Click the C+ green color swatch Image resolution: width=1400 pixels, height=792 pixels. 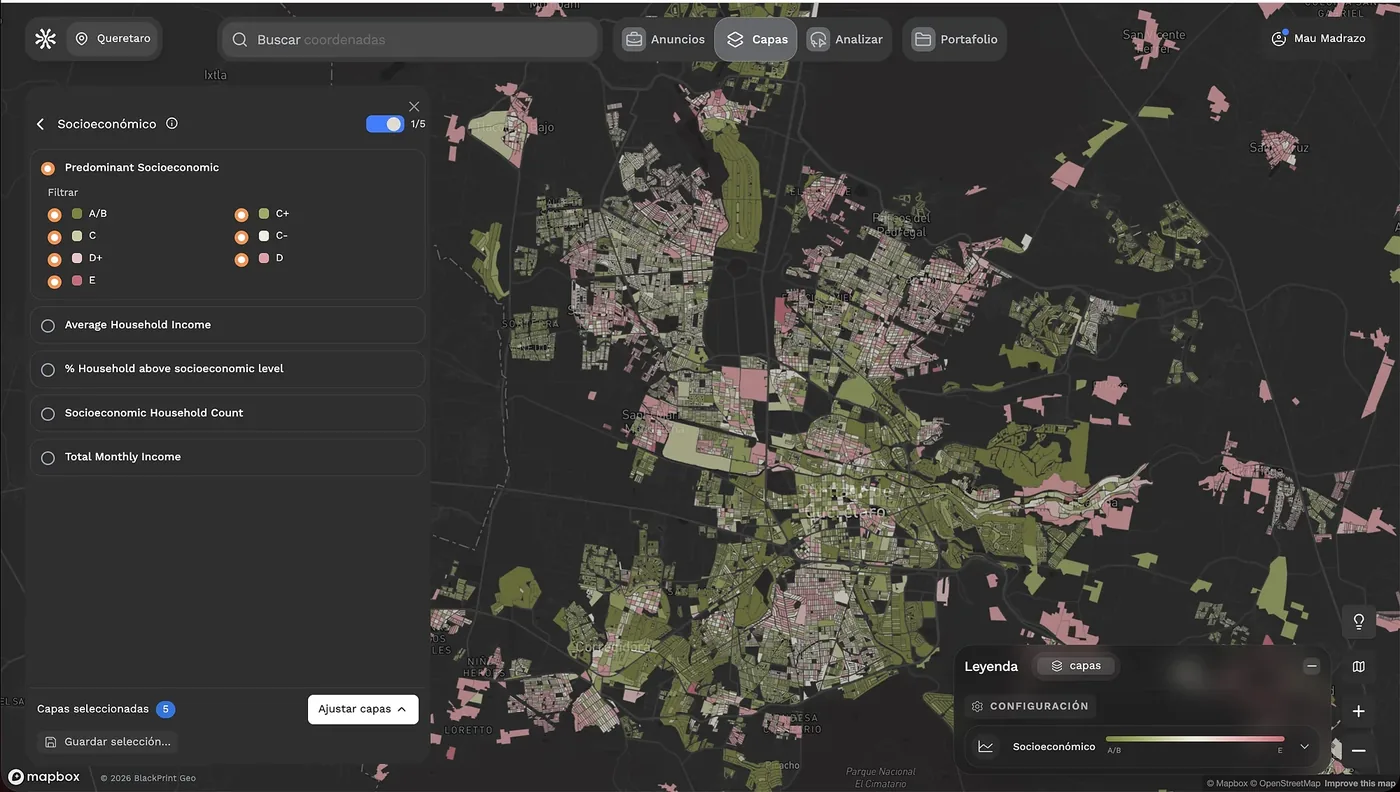[x=264, y=213]
